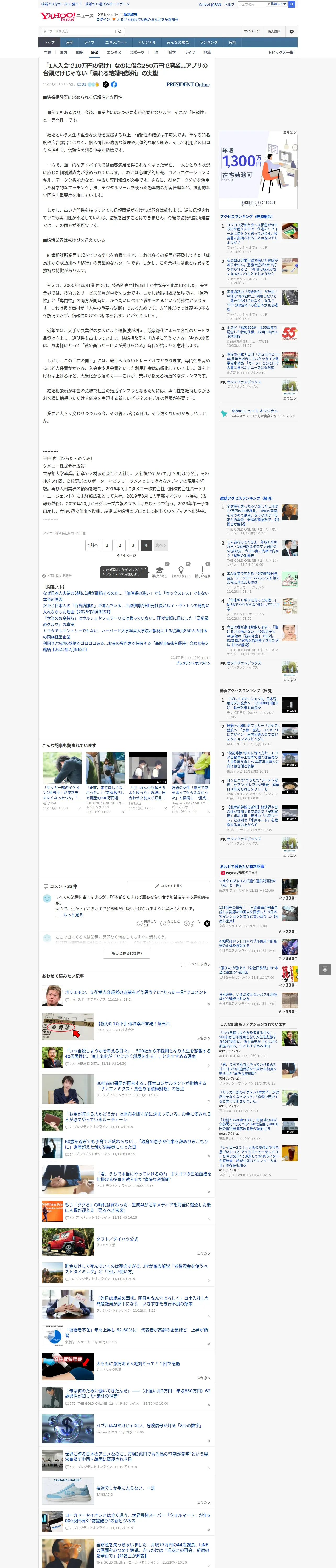Click the コメントを書く button
This screenshot has width=336, height=1568.
tap(168, 886)
